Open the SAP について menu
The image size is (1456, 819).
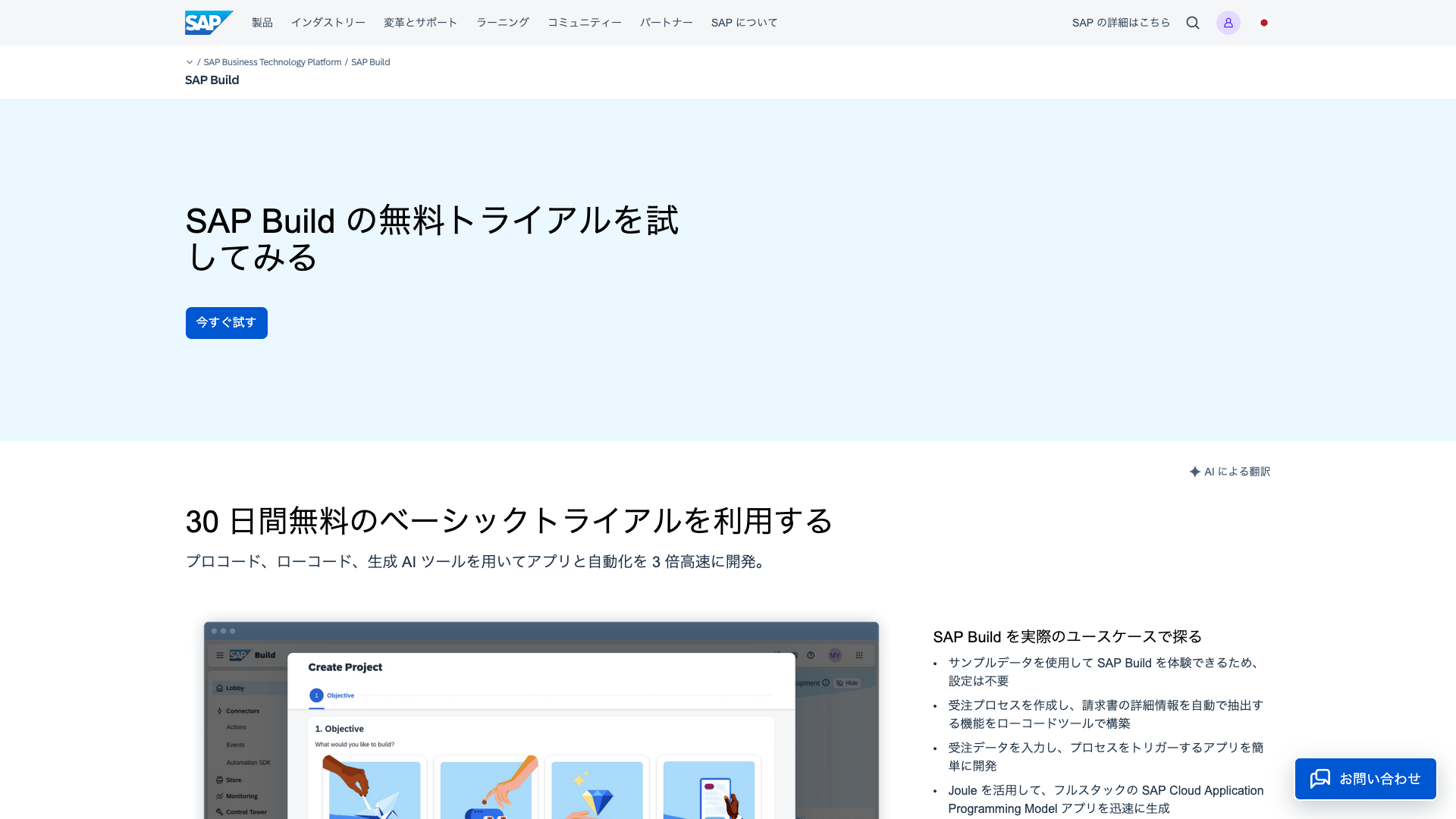coord(745,23)
